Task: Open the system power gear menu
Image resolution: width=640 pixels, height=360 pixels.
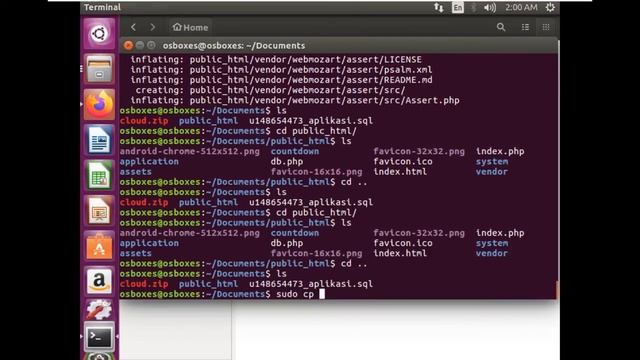Action: [x=550, y=7]
